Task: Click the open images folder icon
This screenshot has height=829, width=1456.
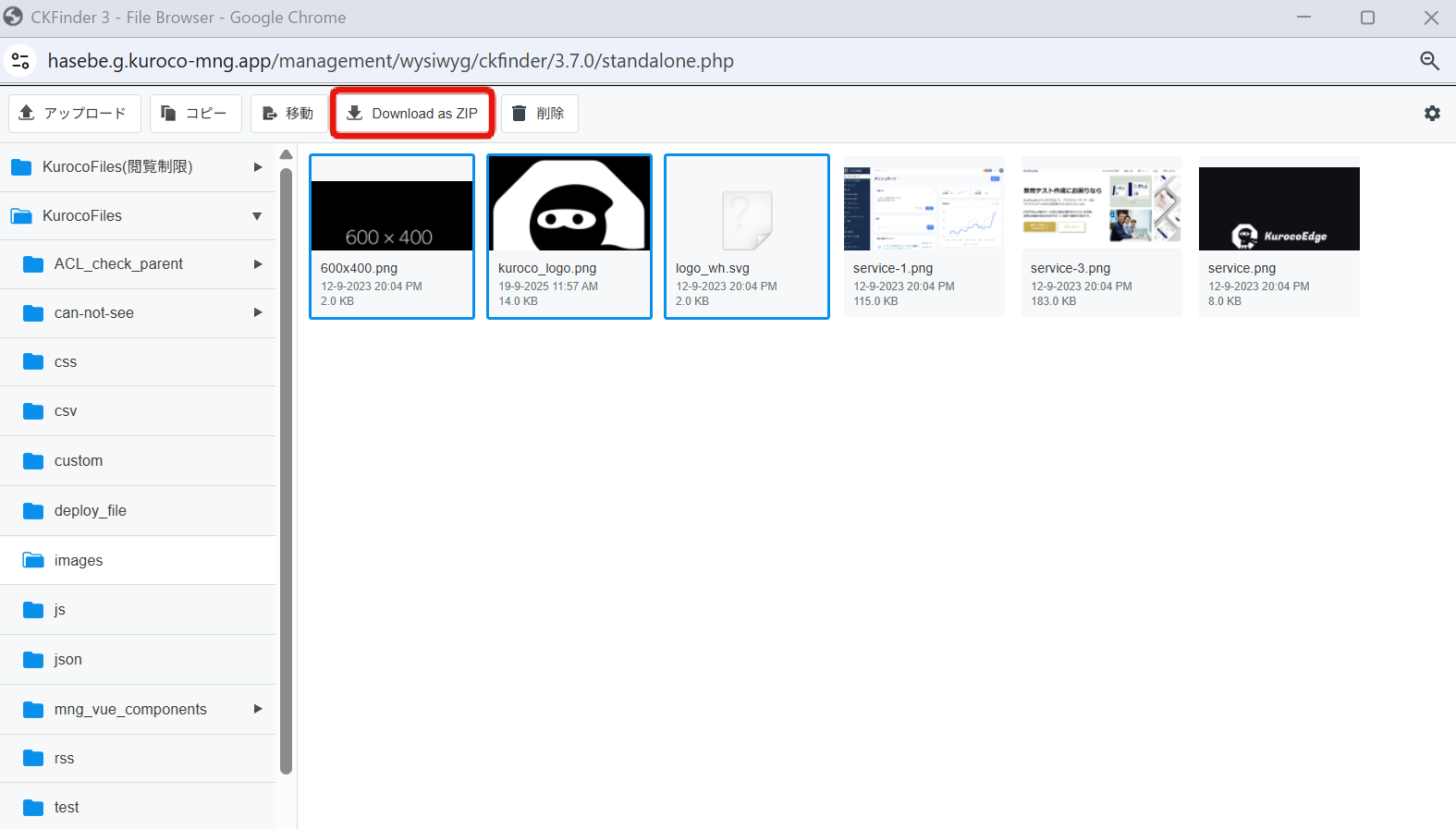Action: point(33,560)
